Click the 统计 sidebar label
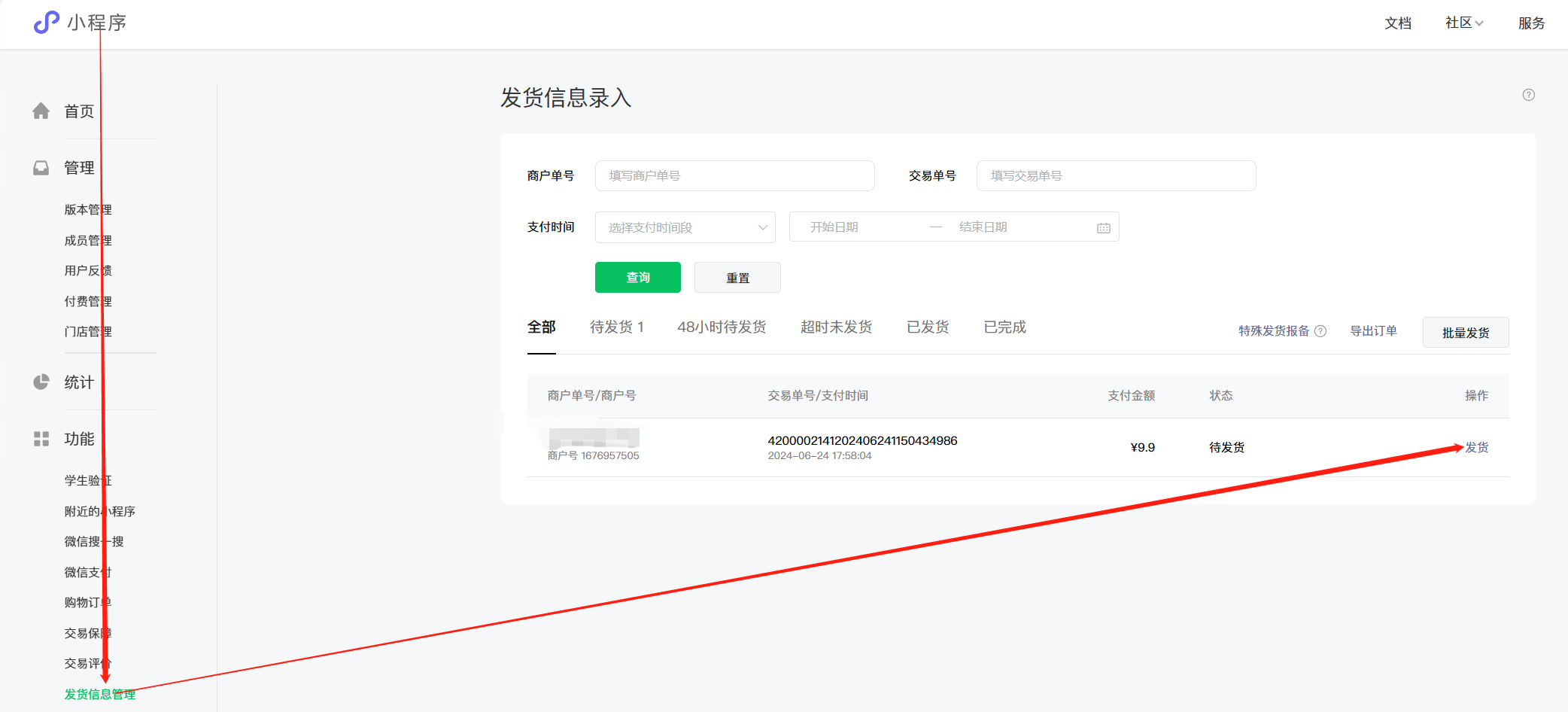Image resolution: width=1568 pixels, height=712 pixels. [79, 382]
